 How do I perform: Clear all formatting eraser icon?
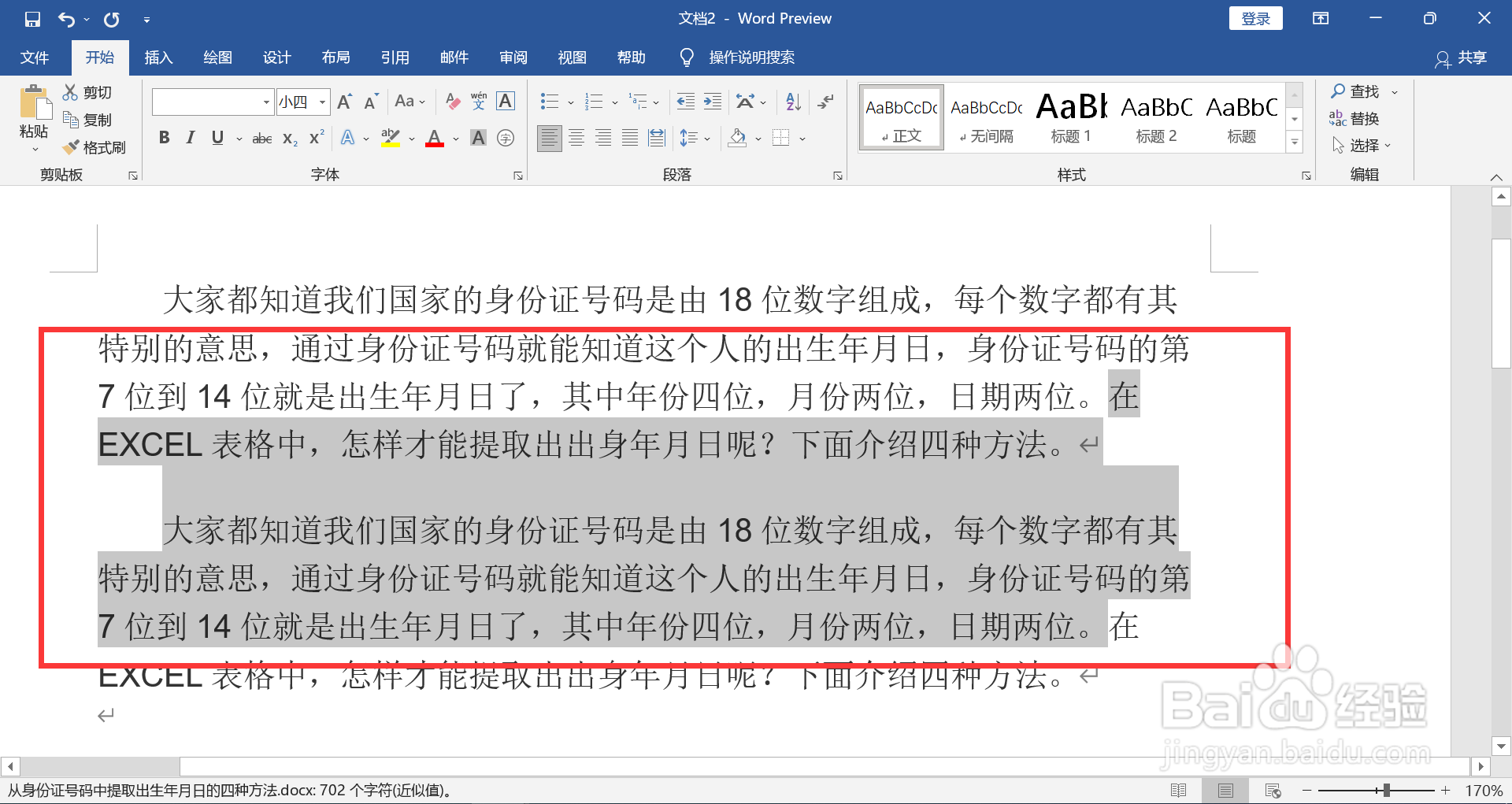(x=453, y=102)
